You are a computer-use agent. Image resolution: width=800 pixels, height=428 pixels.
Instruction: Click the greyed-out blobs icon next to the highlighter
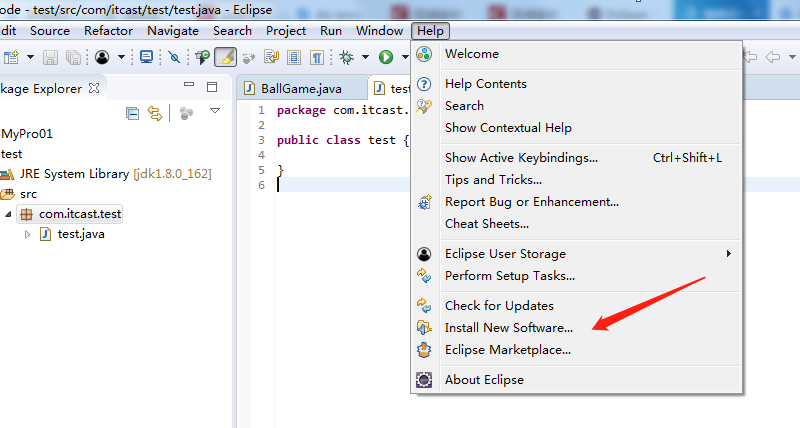click(248, 58)
